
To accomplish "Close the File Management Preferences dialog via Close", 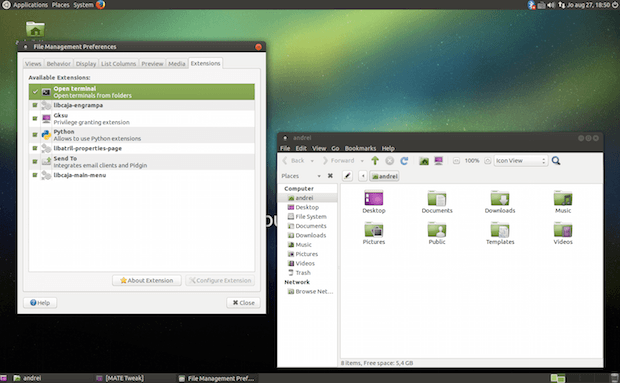I will pyautogui.click(x=243, y=303).
